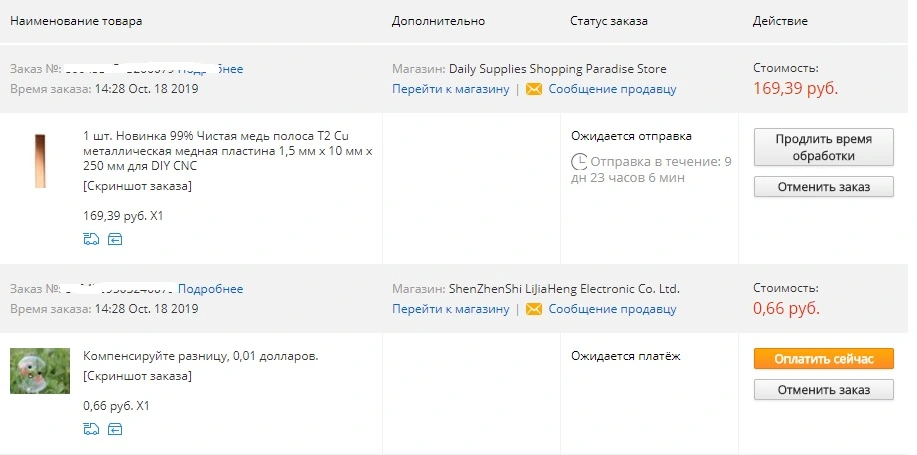View Скриншот заказа for compensation item
This screenshot has height=455, width=917.
tap(137, 376)
